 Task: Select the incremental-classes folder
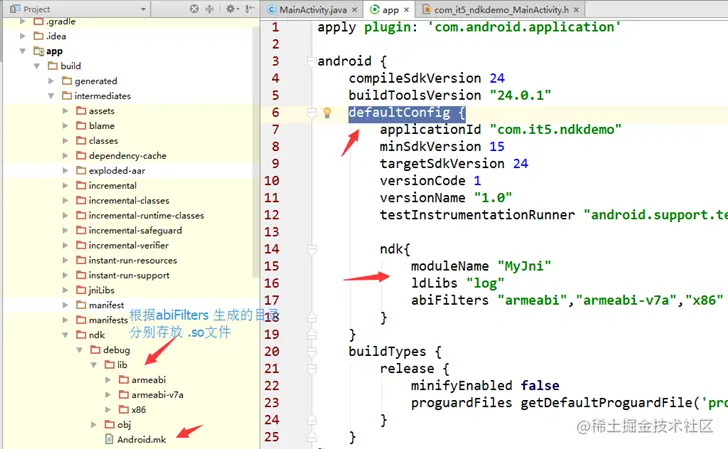tap(123, 200)
